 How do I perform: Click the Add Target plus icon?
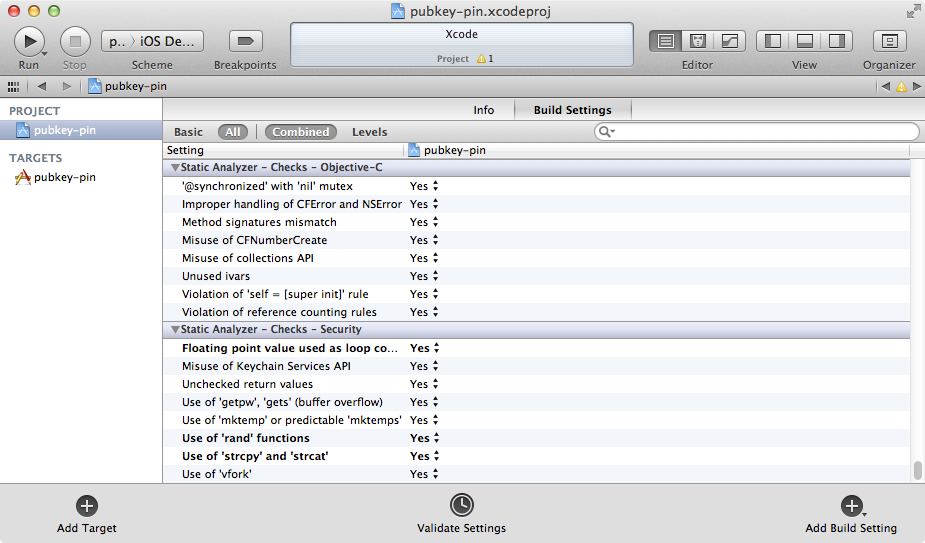[x=87, y=506]
